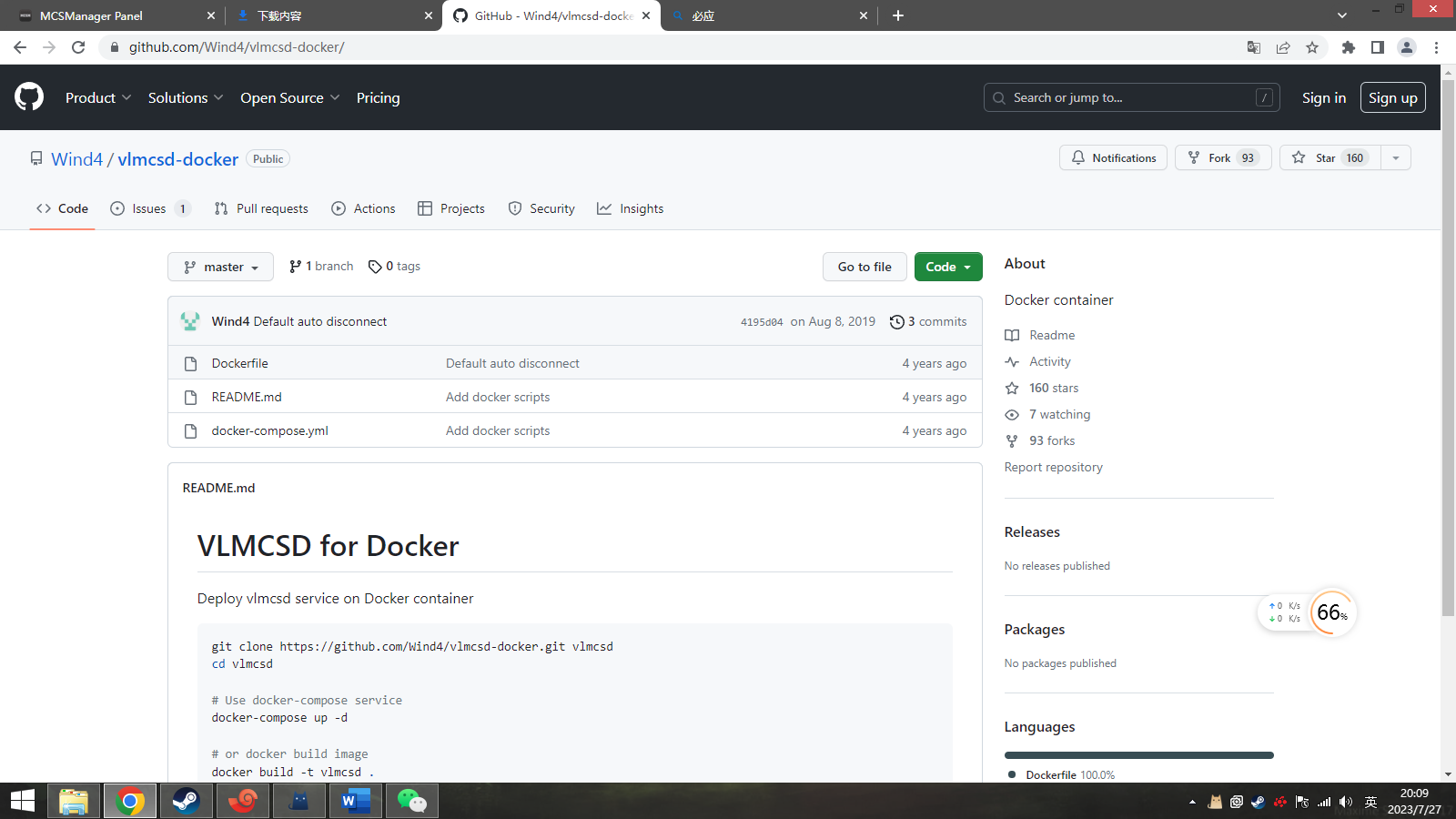Close the GitHub vlmcsd-docker tab
Image resolution: width=1456 pixels, height=819 pixels.
pyautogui.click(x=646, y=15)
